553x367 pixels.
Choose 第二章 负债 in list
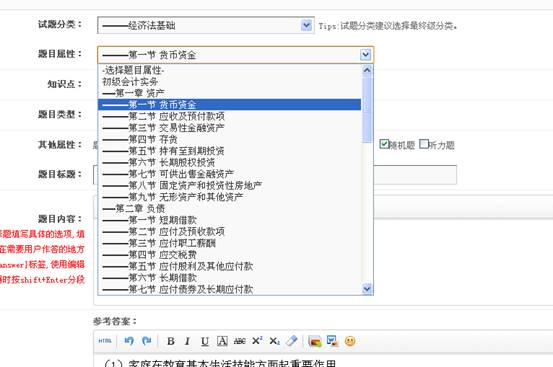[x=230, y=208]
